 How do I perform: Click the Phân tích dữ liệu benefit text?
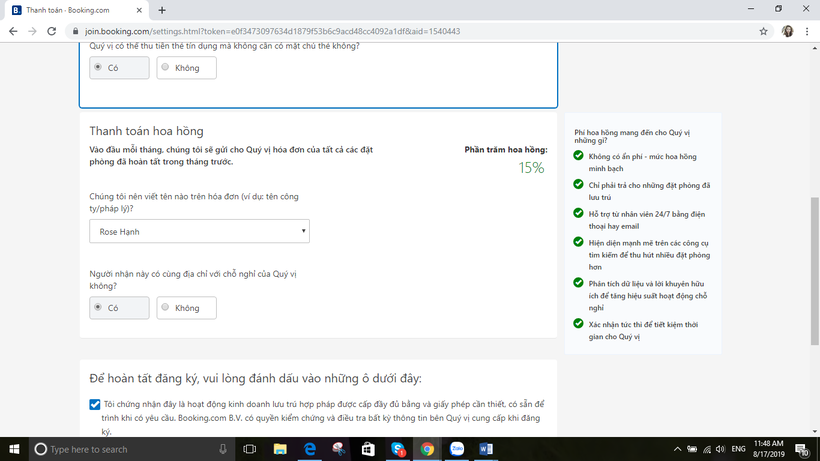pos(647,296)
